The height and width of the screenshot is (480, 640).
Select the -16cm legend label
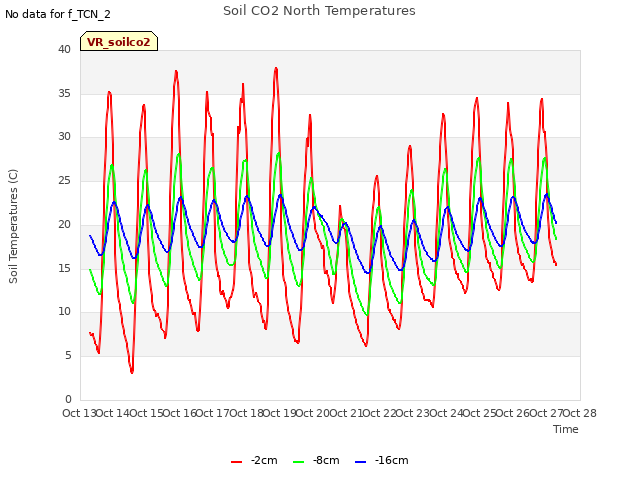[x=391, y=460]
